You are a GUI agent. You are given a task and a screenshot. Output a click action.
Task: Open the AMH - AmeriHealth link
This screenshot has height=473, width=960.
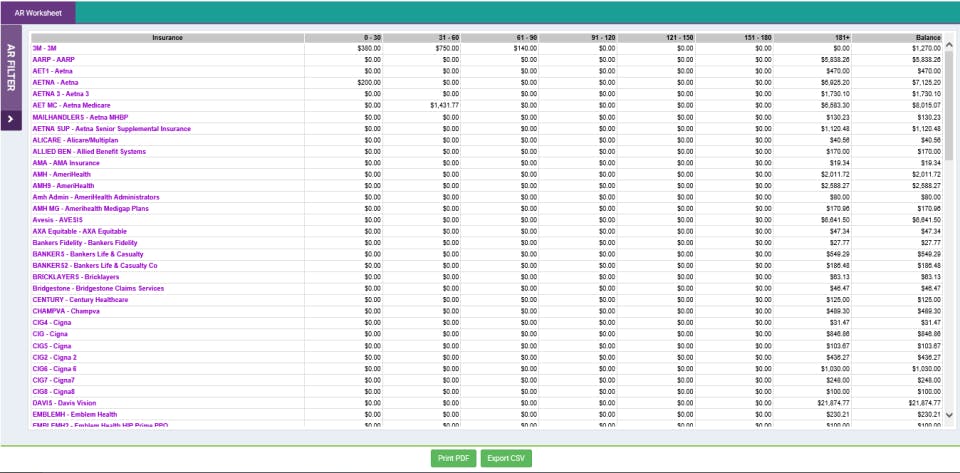[61, 174]
